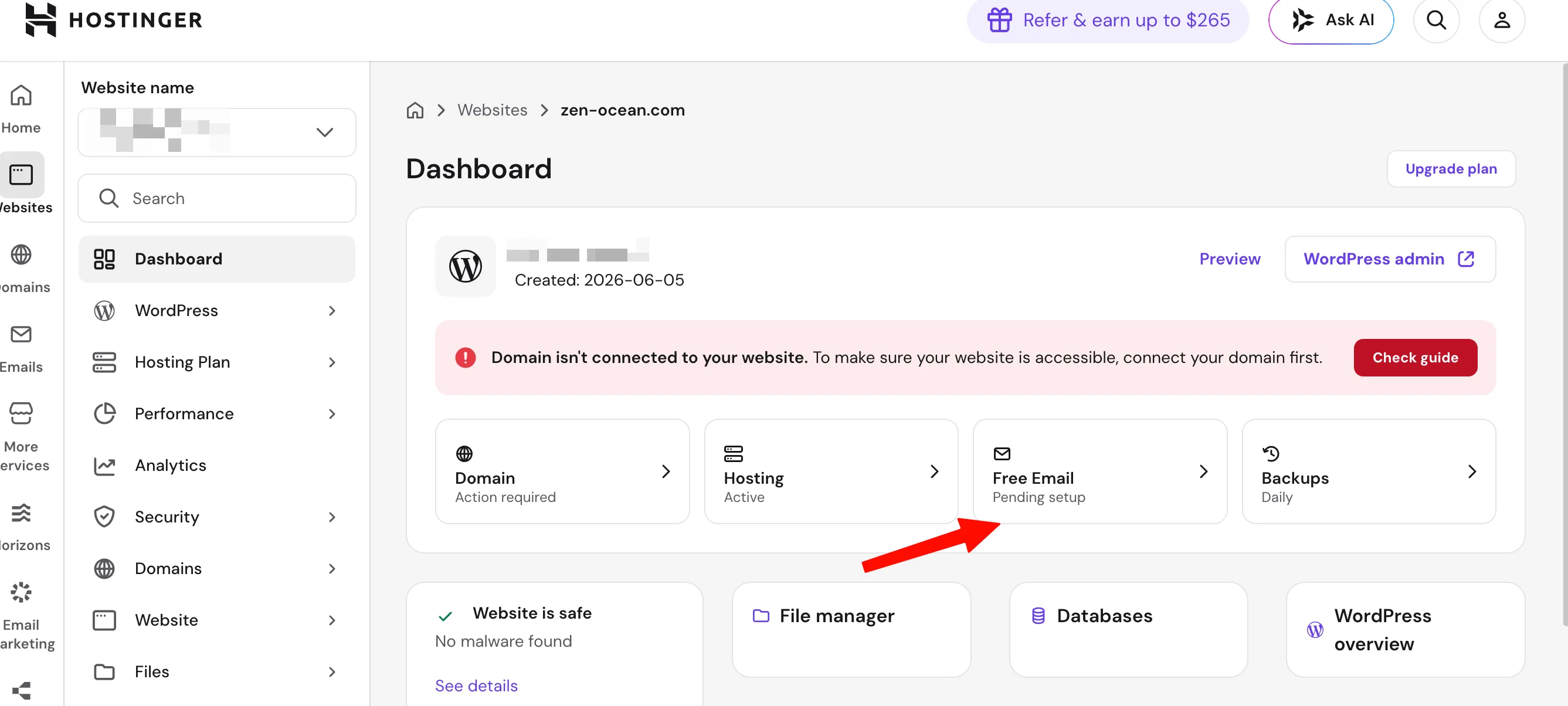This screenshot has height=706, width=1568.
Task: Click See details under malware status
Action: click(476, 685)
